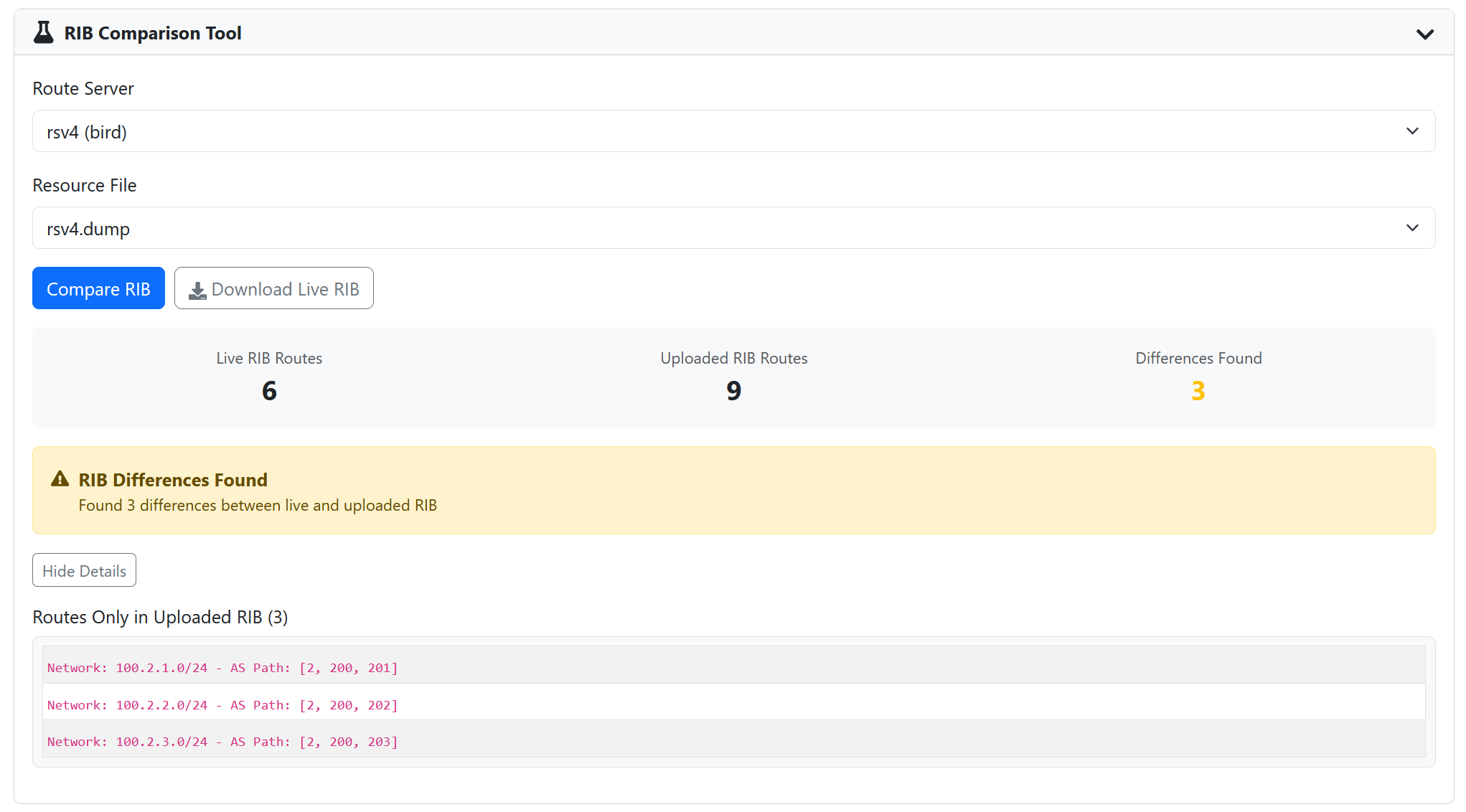The height and width of the screenshot is (812, 1466).
Task: Collapse the RIB Comparison Tool panel chevron
Action: coord(1424,34)
